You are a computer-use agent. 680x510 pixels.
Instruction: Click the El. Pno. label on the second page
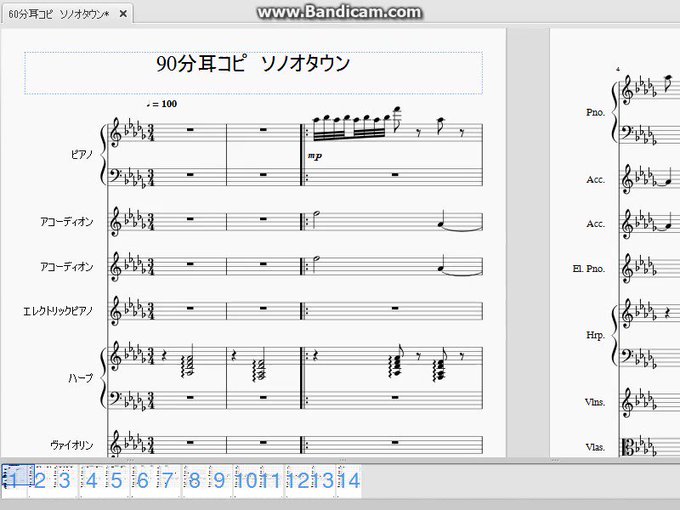588,268
